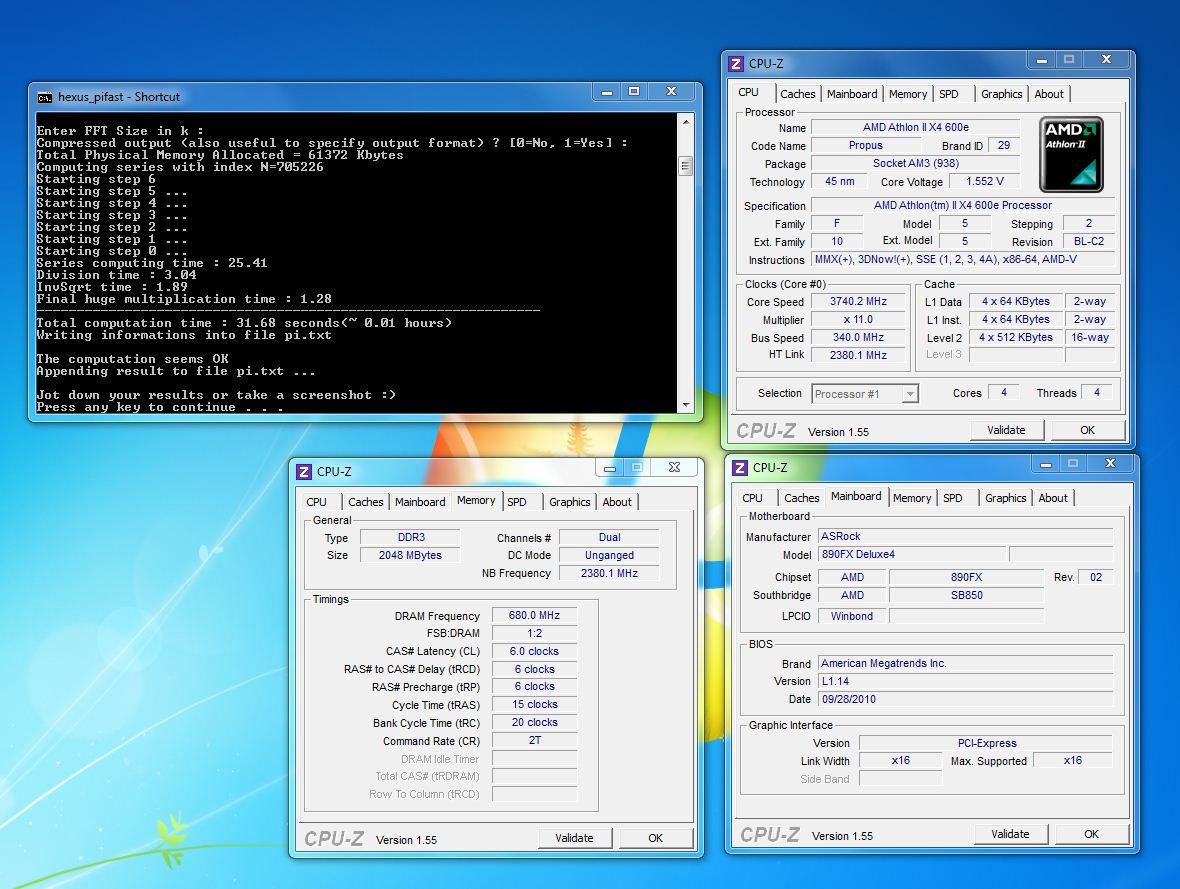Open the Processor #1 selection dropdown
This screenshot has width=1180, height=889.
[865, 394]
